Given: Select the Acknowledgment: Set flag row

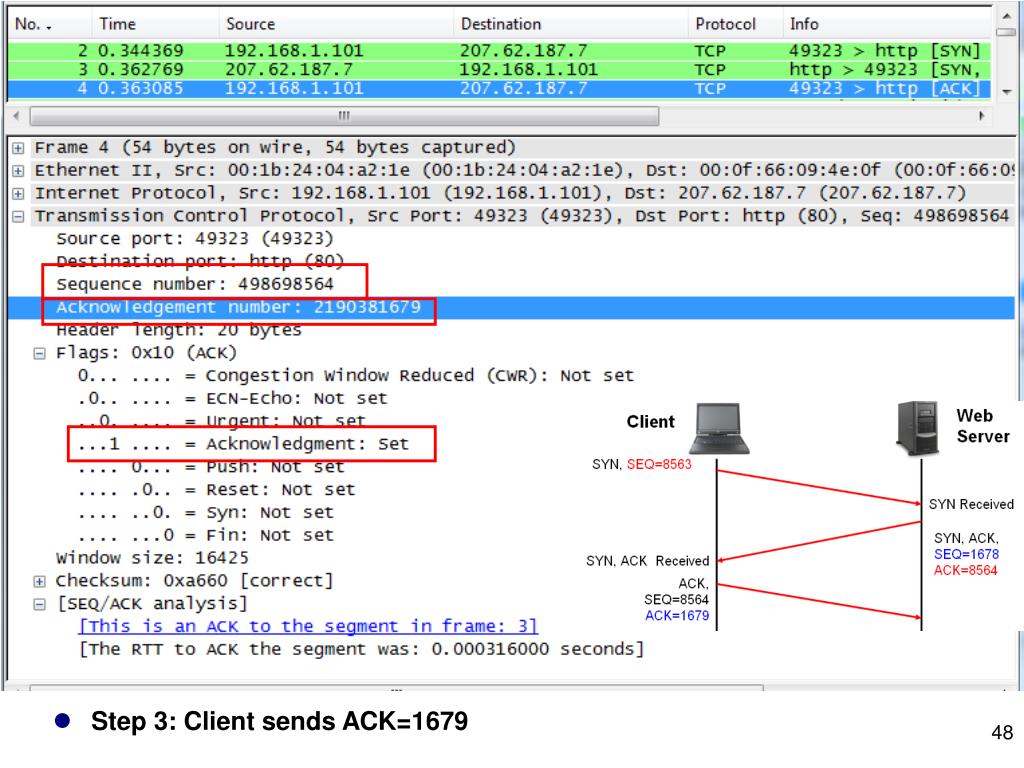Looking at the screenshot, I should (x=243, y=444).
